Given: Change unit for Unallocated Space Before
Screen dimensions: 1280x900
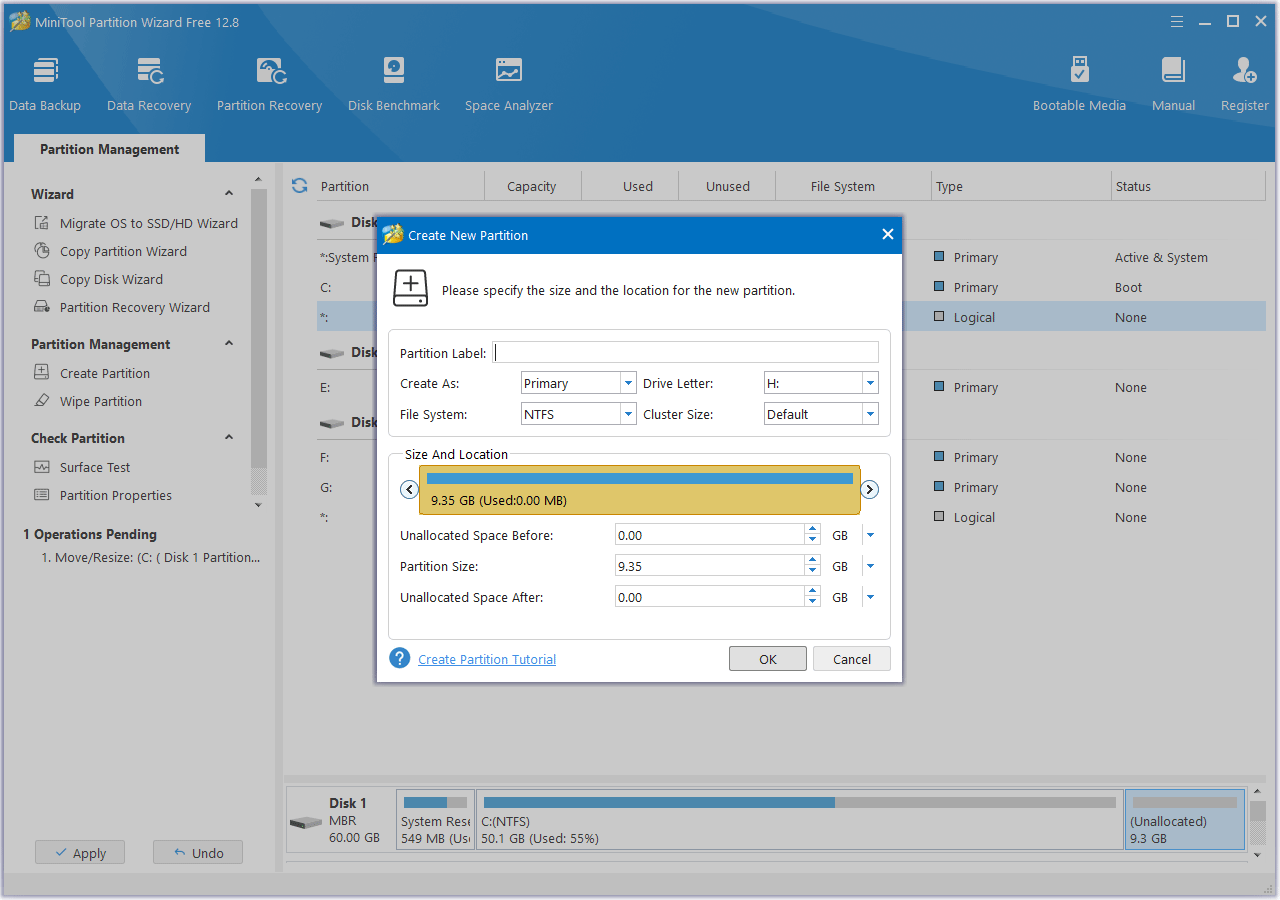Looking at the screenshot, I should click(870, 536).
